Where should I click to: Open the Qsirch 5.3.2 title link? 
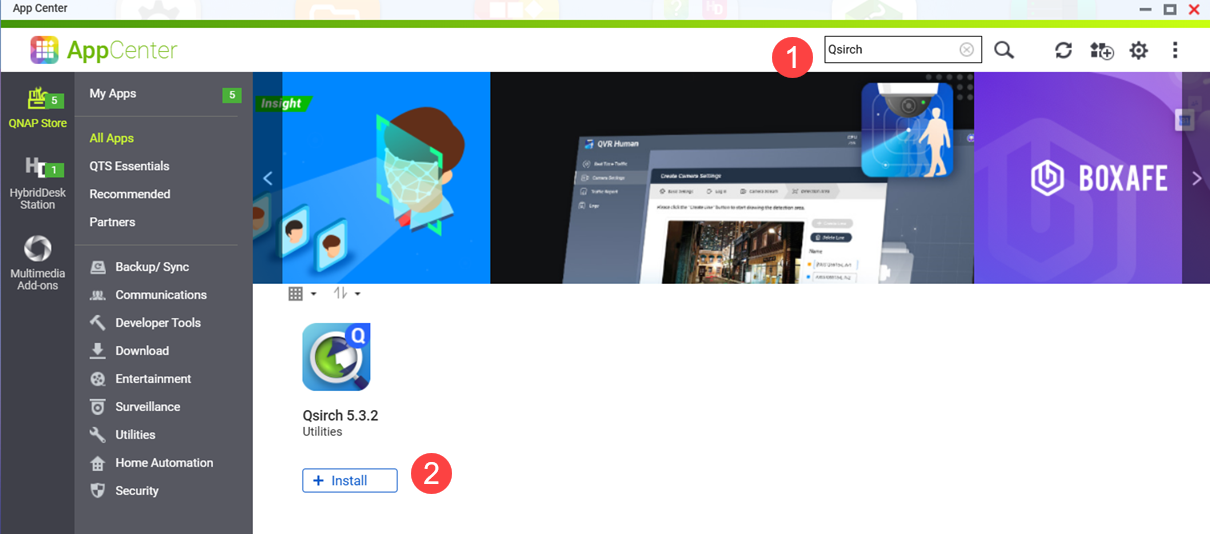click(x=340, y=415)
